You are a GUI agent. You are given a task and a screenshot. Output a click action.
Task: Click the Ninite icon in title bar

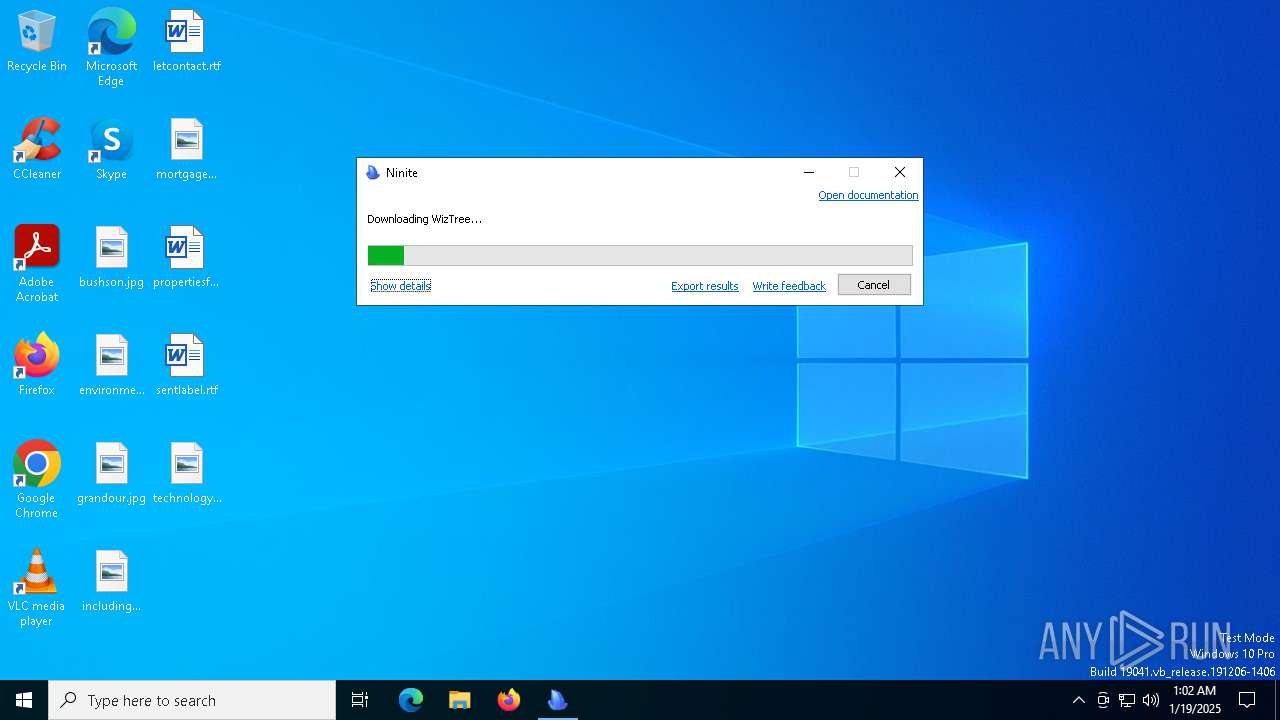[373, 173]
